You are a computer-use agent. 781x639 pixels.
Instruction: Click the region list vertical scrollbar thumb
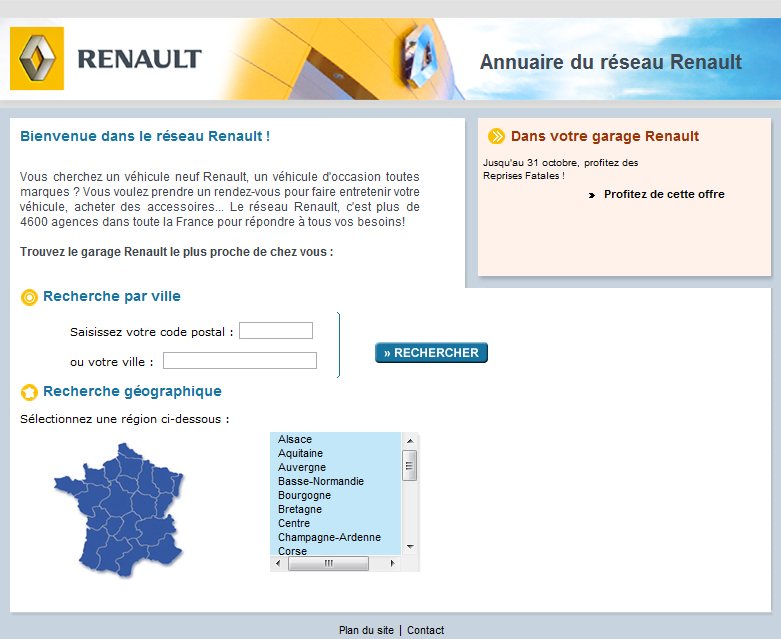tap(409, 466)
